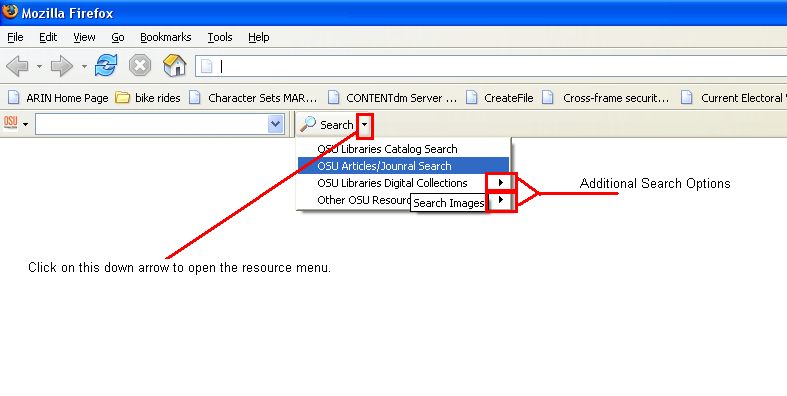Open the CONTENTdm Server bookmark

[x=392, y=98]
